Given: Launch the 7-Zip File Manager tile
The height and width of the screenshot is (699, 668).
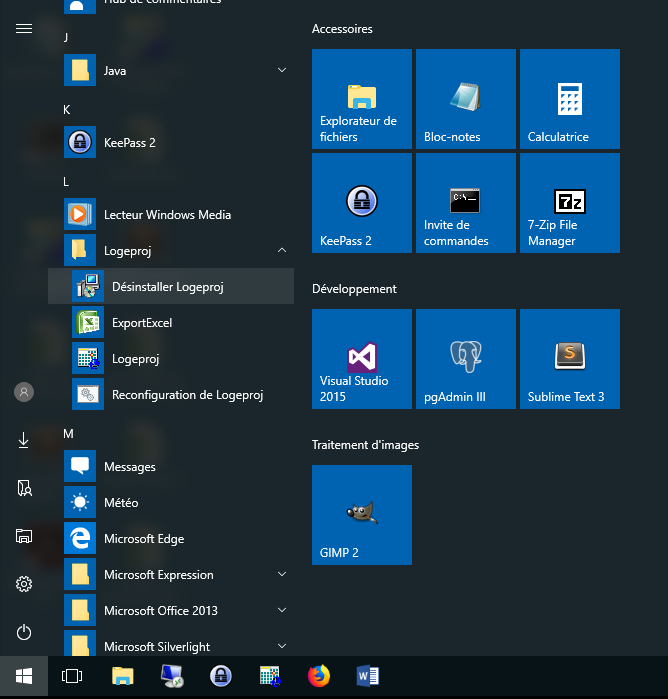Looking at the screenshot, I should click(569, 203).
